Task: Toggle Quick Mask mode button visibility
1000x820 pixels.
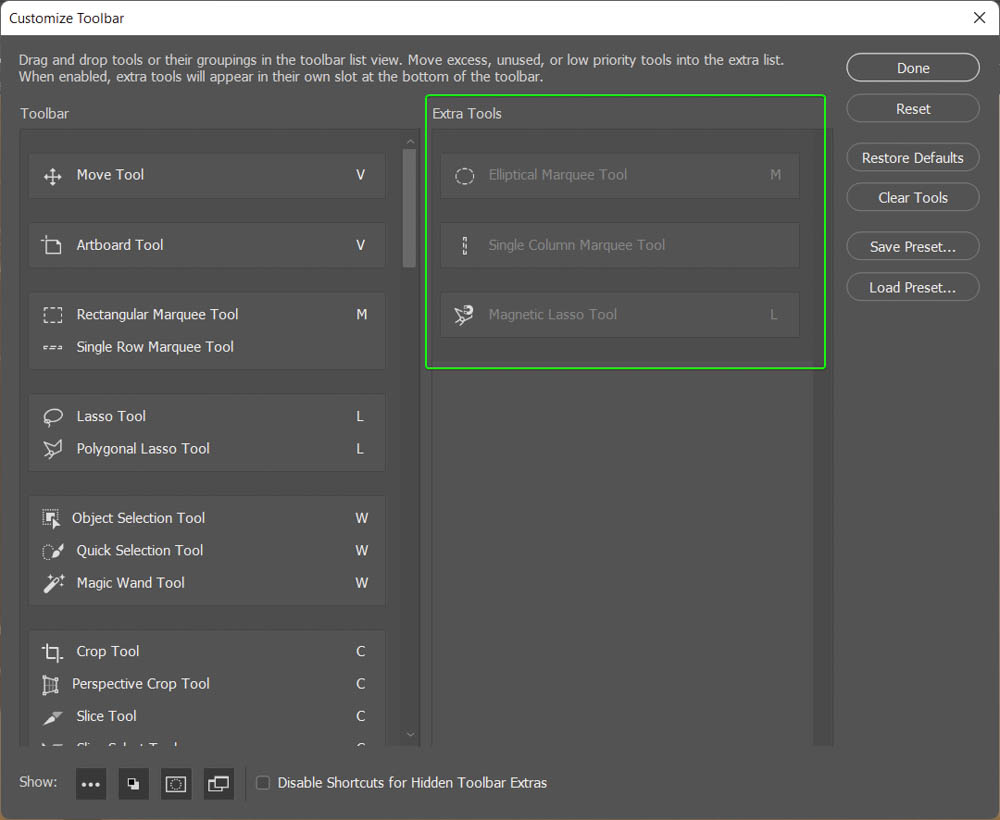Action: (176, 784)
